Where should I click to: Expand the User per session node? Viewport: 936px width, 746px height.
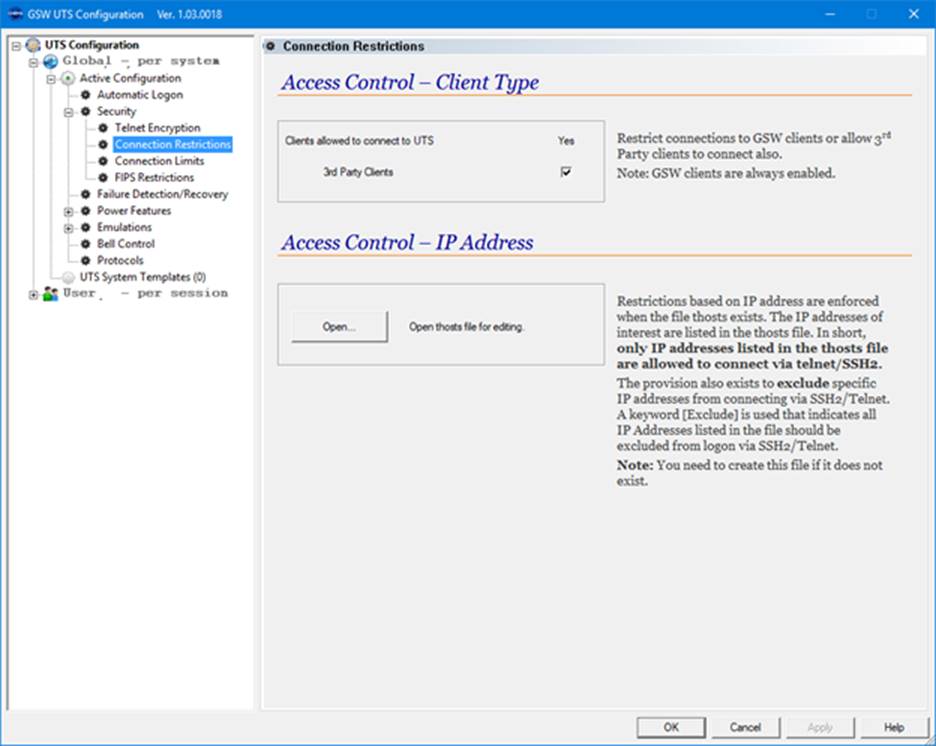tap(33, 294)
